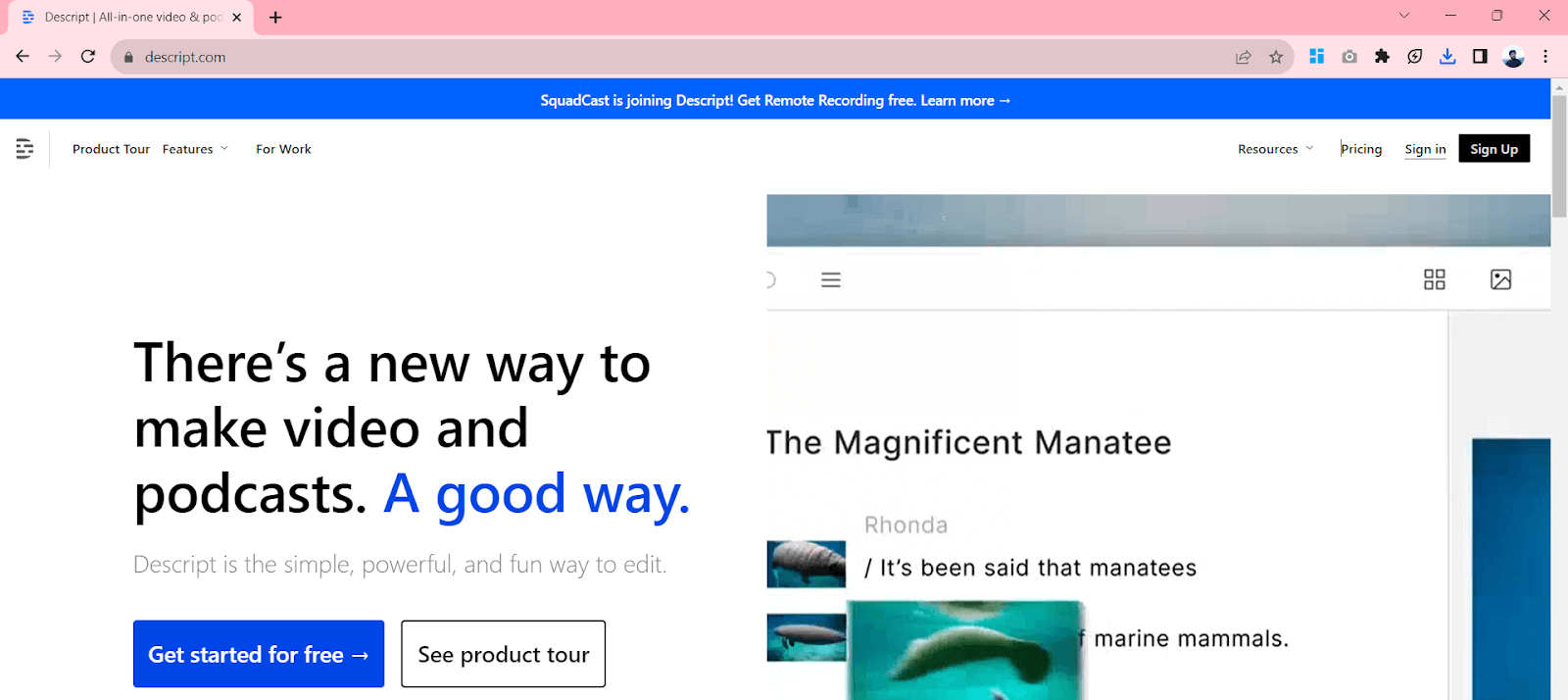Screen dimensions: 1568x700
Task: Click the A good way. blue text
Action: 536,493
